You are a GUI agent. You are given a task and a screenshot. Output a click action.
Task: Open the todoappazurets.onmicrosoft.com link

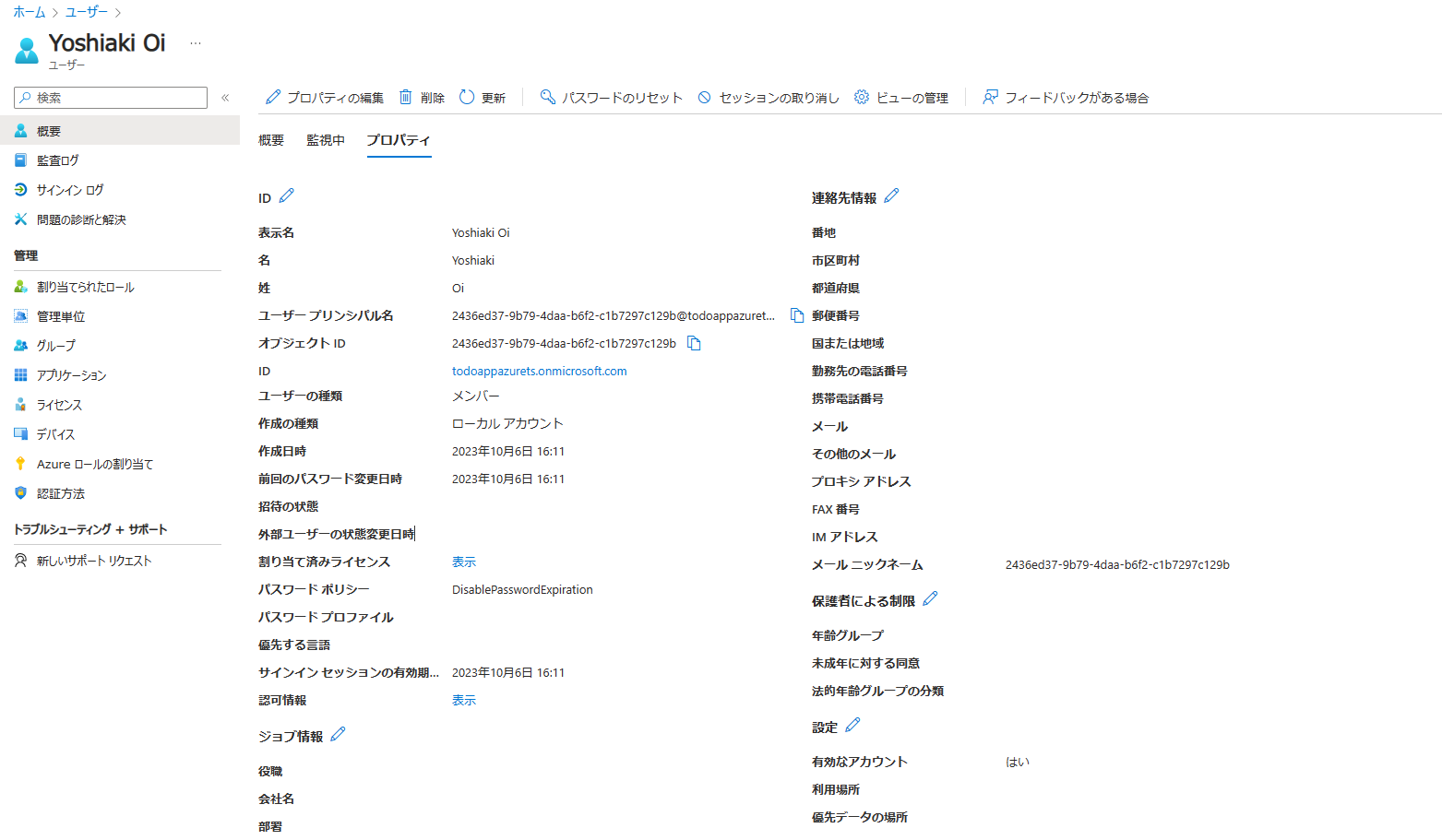click(540, 371)
